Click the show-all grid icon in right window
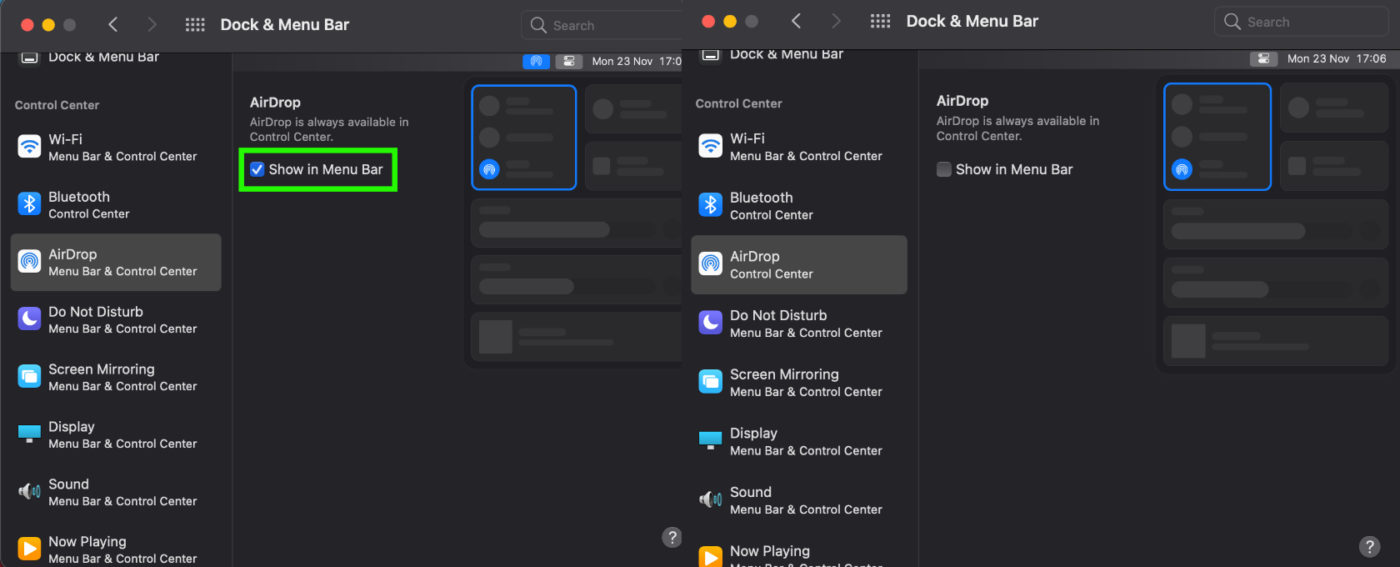The width and height of the screenshot is (1400, 567). tap(880, 21)
